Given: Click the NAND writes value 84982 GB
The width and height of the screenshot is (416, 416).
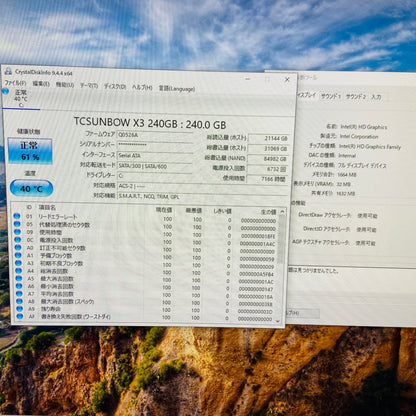Looking at the screenshot, I should click(268, 159).
